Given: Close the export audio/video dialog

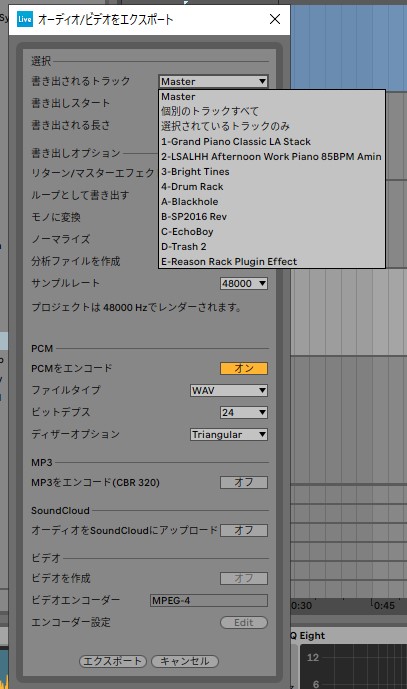Looking at the screenshot, I should (275, 19).
